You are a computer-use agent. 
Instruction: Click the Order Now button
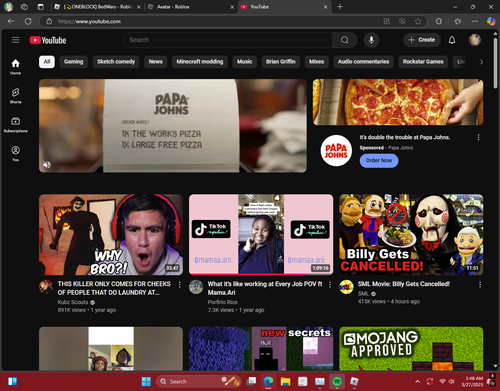tap(379, 161)
